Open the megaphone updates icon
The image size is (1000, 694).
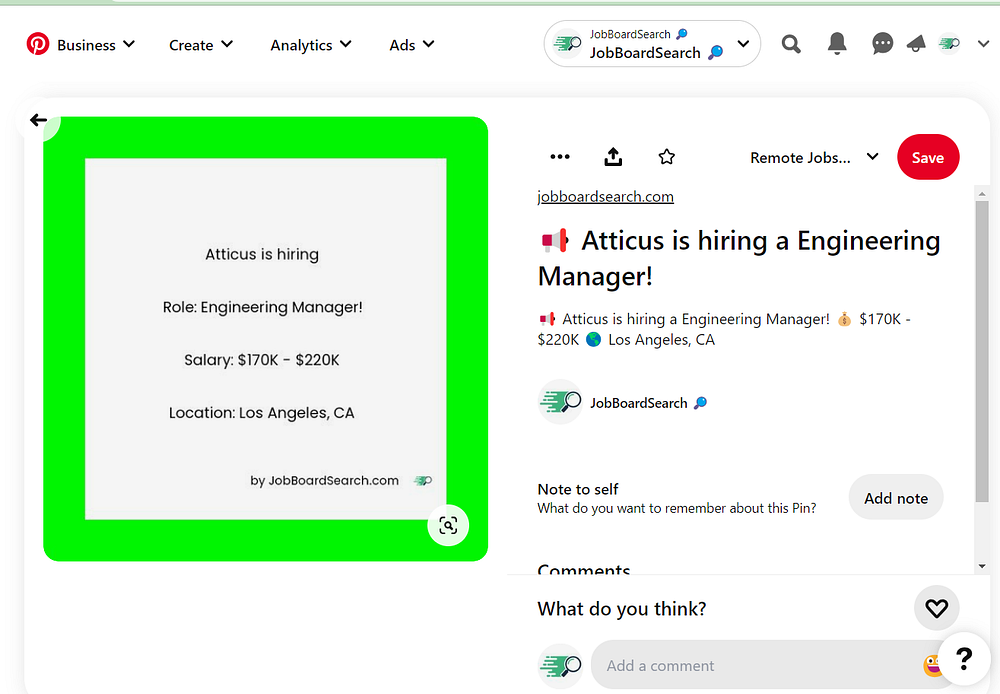916,44
